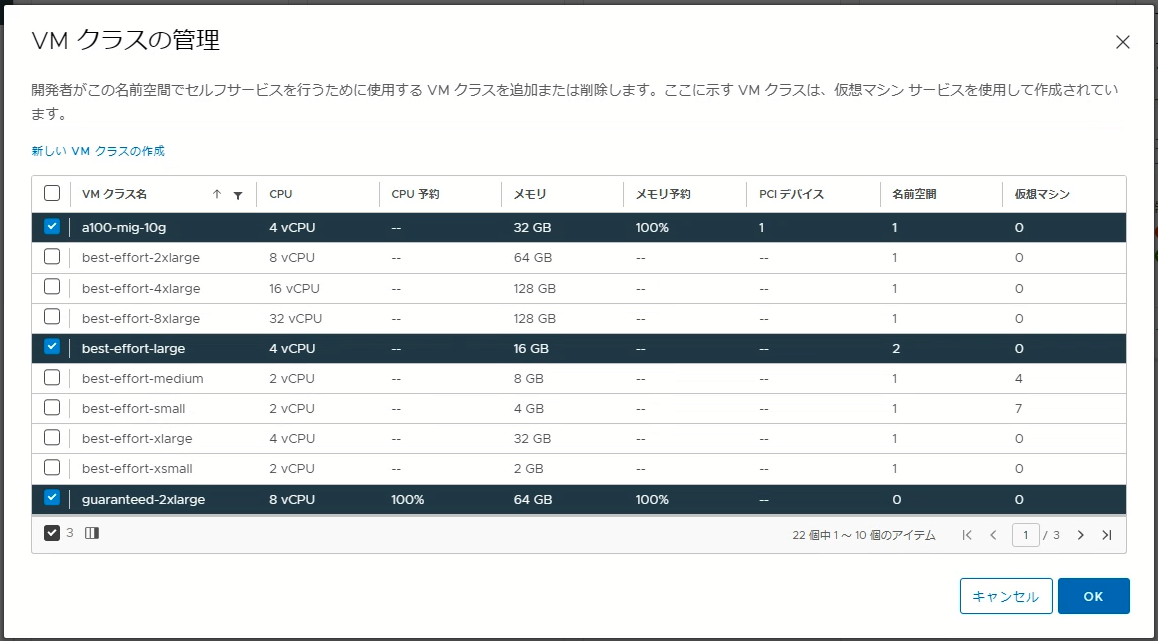The height and width of the screenshot is (641, 1158).
Task: Go to the previous page
Action: [993, 535]
